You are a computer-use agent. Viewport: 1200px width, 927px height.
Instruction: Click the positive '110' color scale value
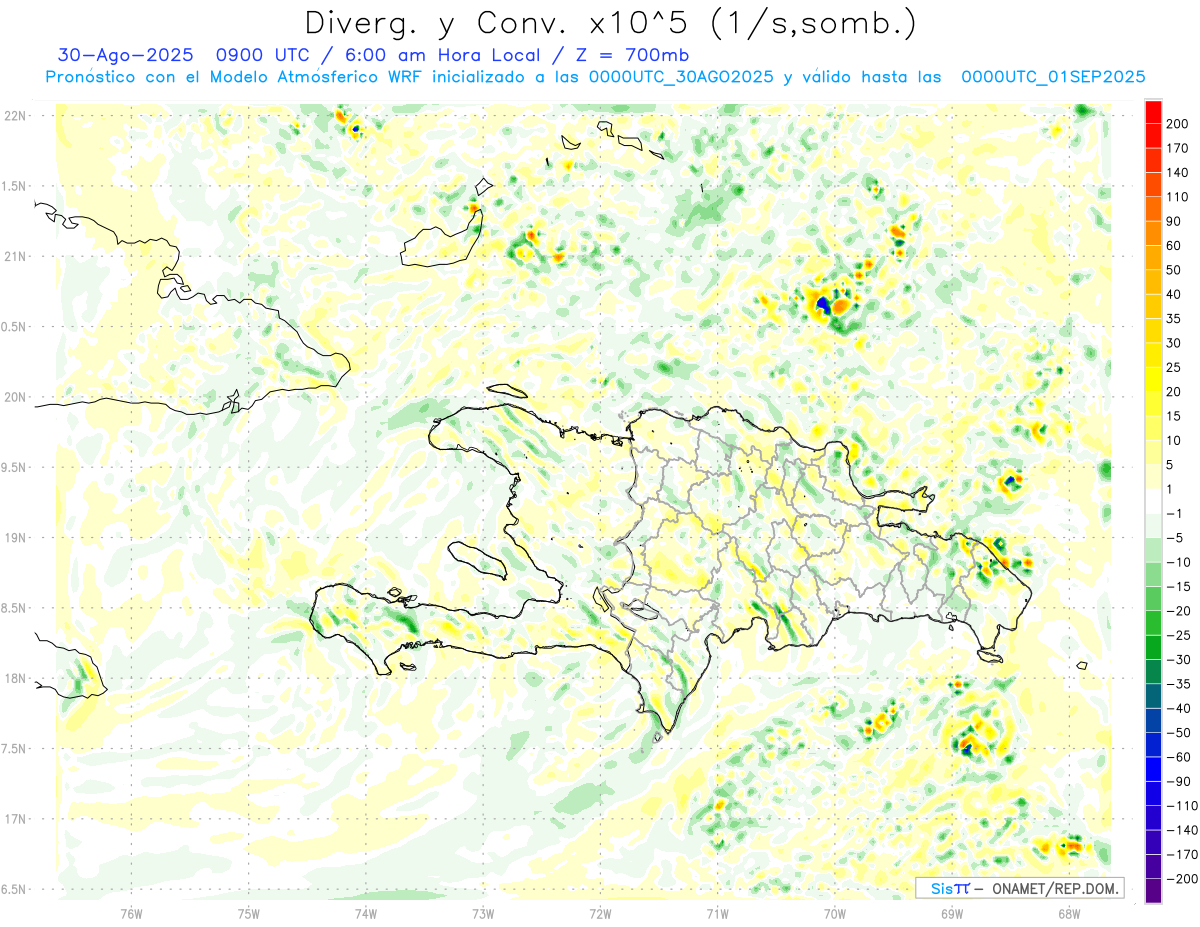pos(1179,197)
